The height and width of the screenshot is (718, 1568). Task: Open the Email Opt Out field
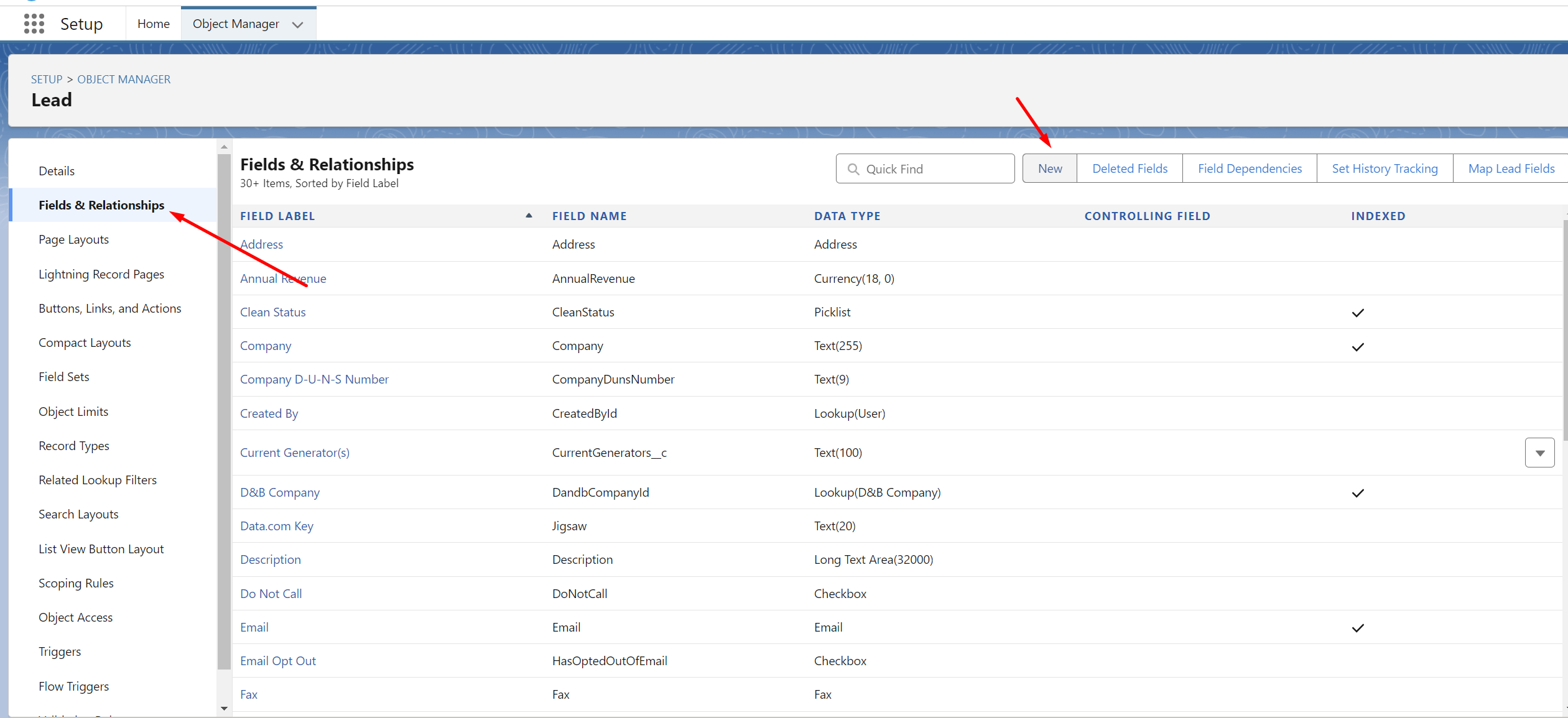[x=278, y=661]
